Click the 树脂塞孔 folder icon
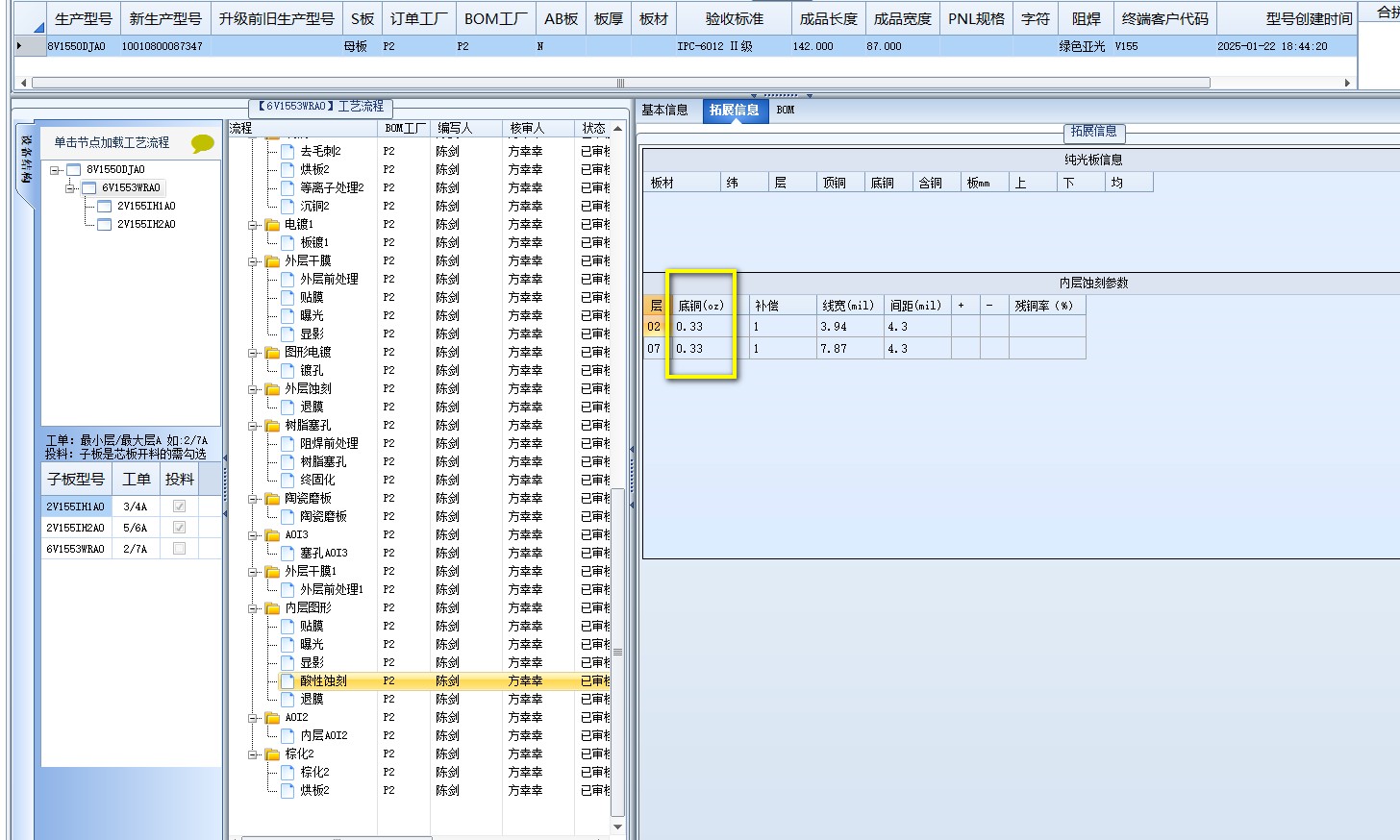The image size is (1400, 840). (x=272, y=425)
